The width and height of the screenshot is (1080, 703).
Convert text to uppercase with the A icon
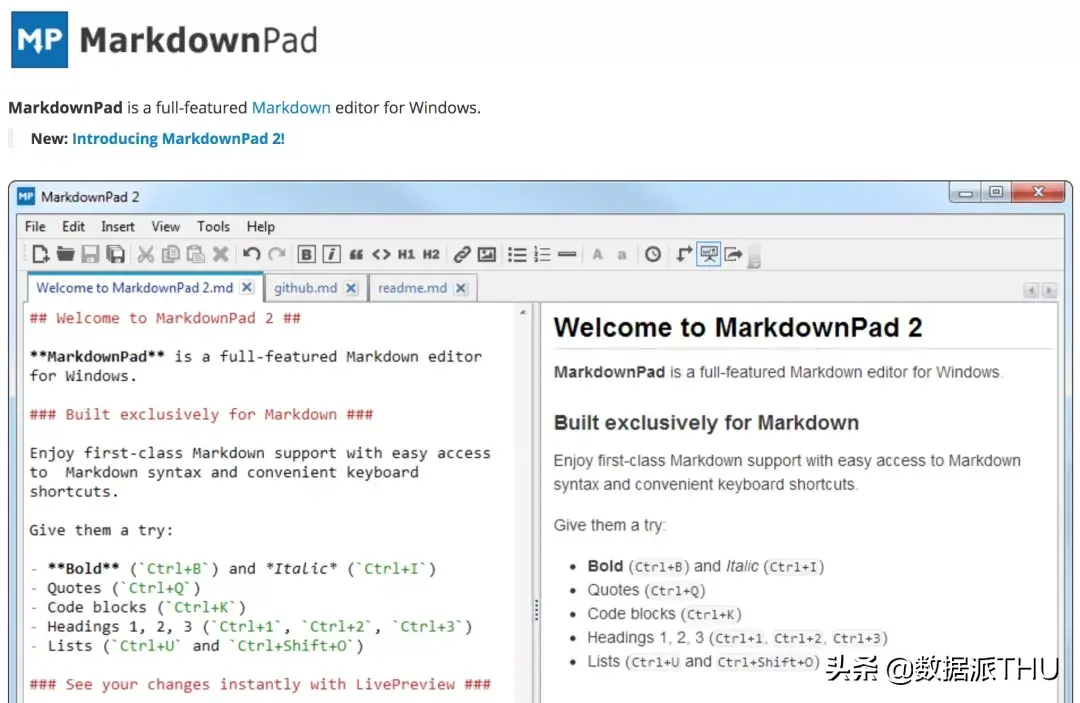(597, 255)
